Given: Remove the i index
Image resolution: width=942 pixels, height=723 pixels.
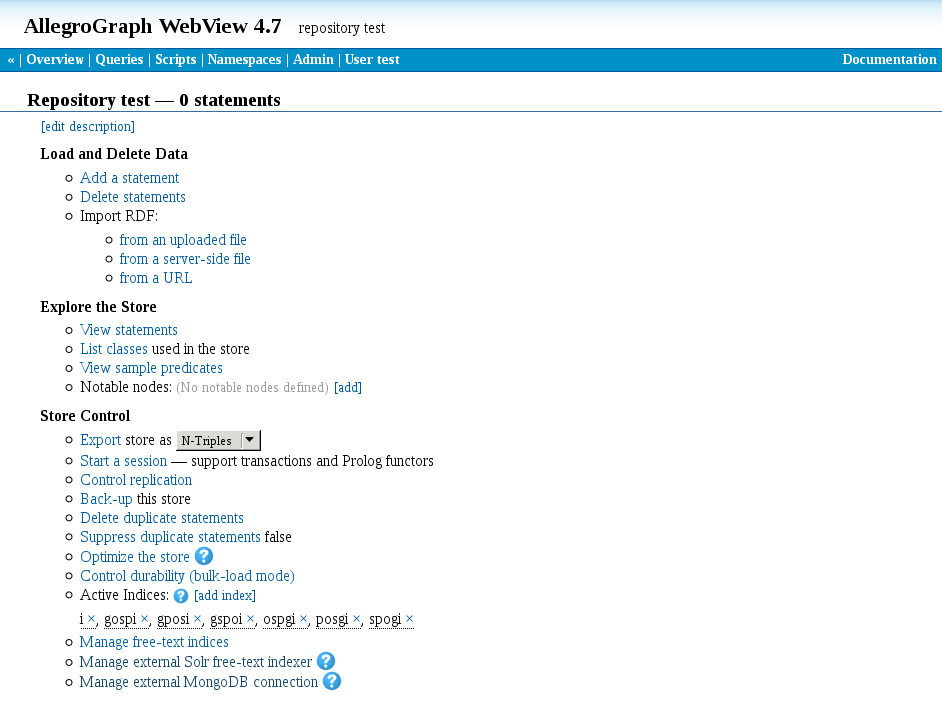Looking at the screenshot, I should point(91,619).
